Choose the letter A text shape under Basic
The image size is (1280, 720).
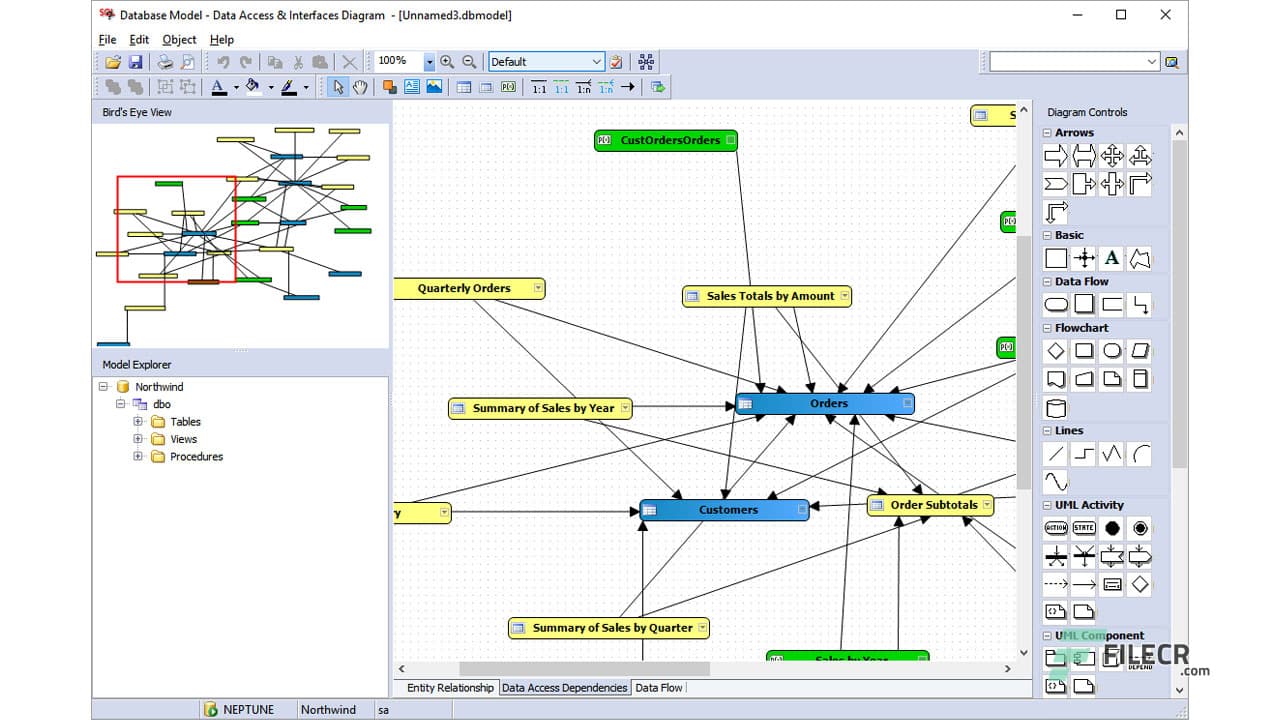pyautogui.click(x=1110, y=257)
